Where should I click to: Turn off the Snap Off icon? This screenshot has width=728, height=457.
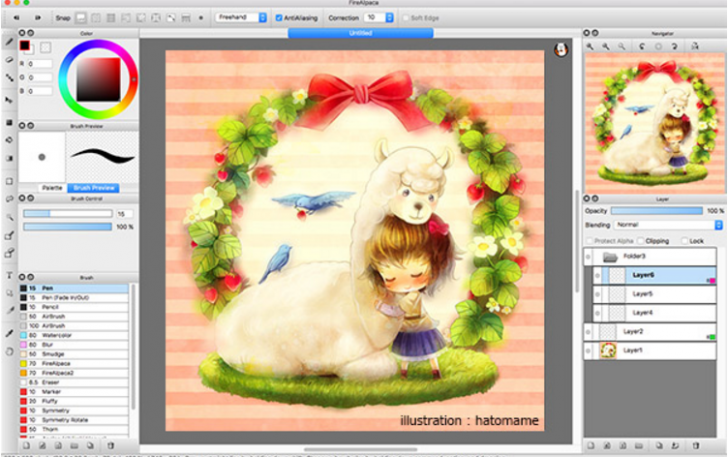tap(81, 18)
